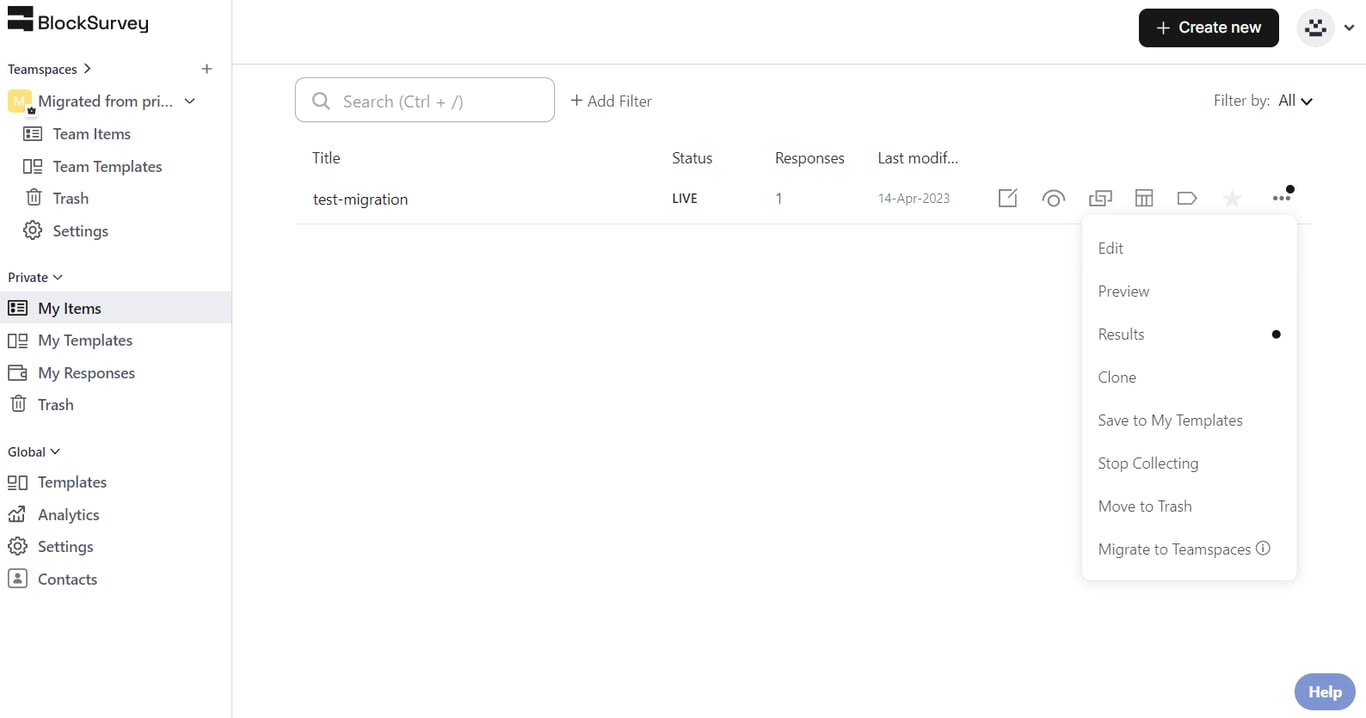Collapse the Migrated from pri... teamspace
The width and height of the screenshot is (1366, 718).
tap(190, 101)
